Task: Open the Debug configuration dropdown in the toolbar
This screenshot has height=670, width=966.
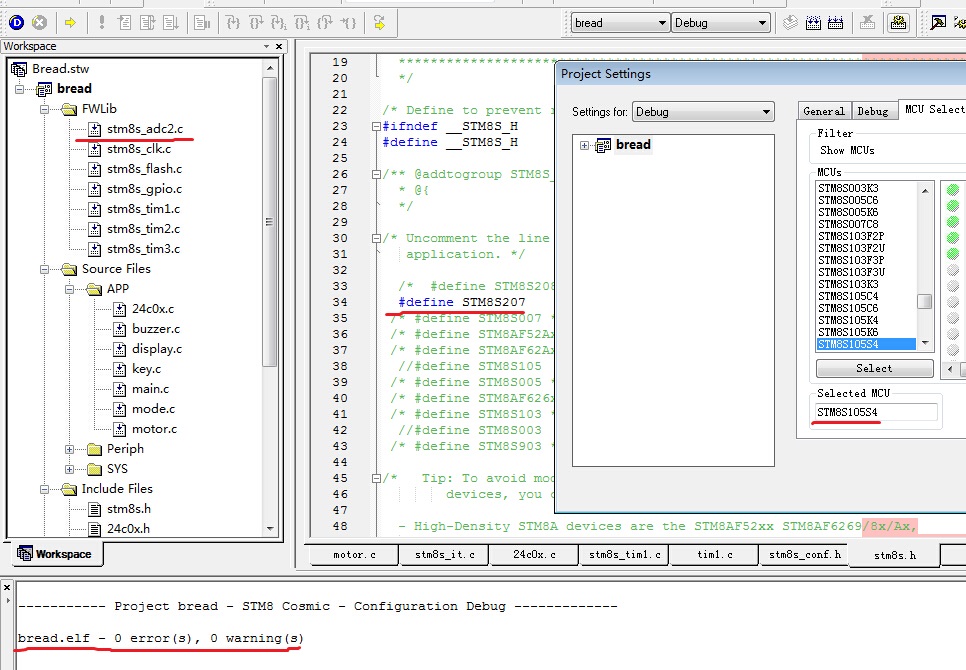Action: point(762,23)
